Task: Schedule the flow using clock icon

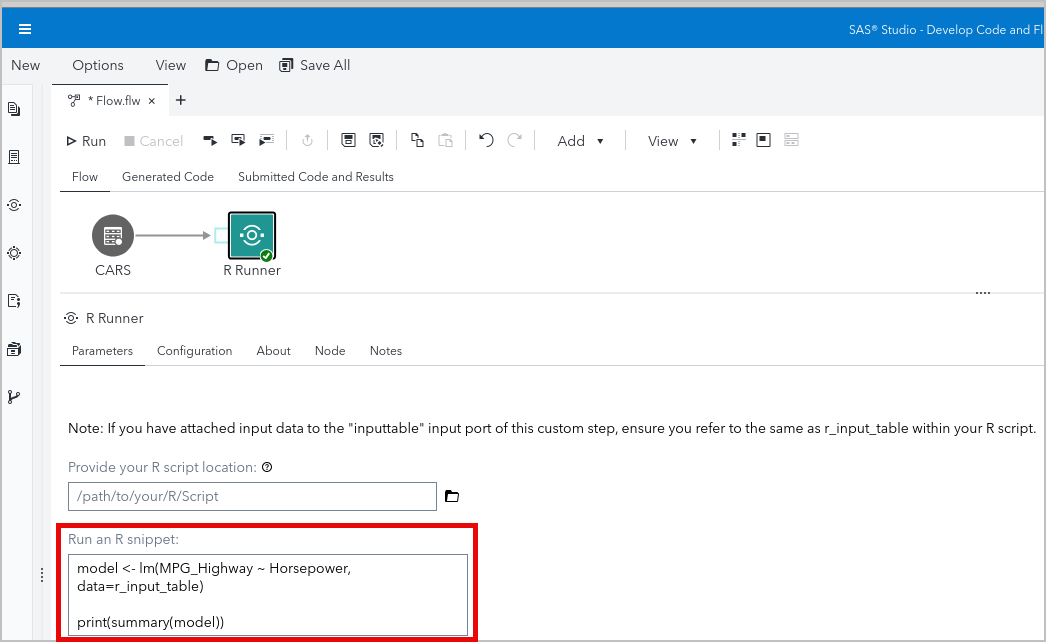Action: (x=307, y=140)
